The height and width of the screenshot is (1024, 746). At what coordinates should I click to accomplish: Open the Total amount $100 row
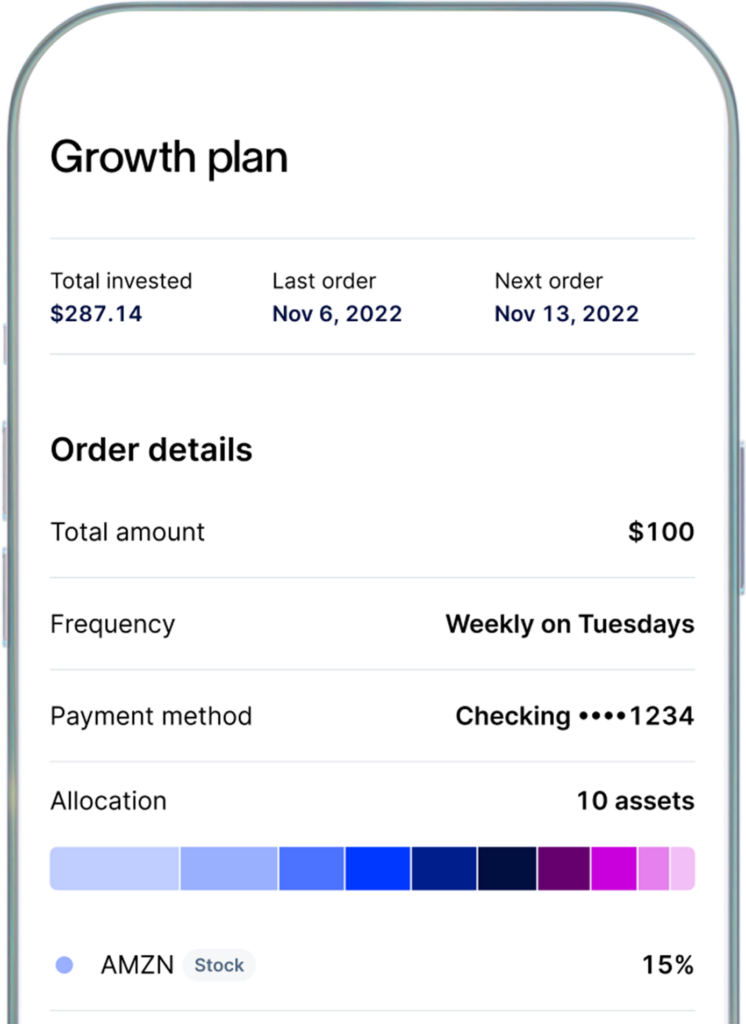coord(372,532)
